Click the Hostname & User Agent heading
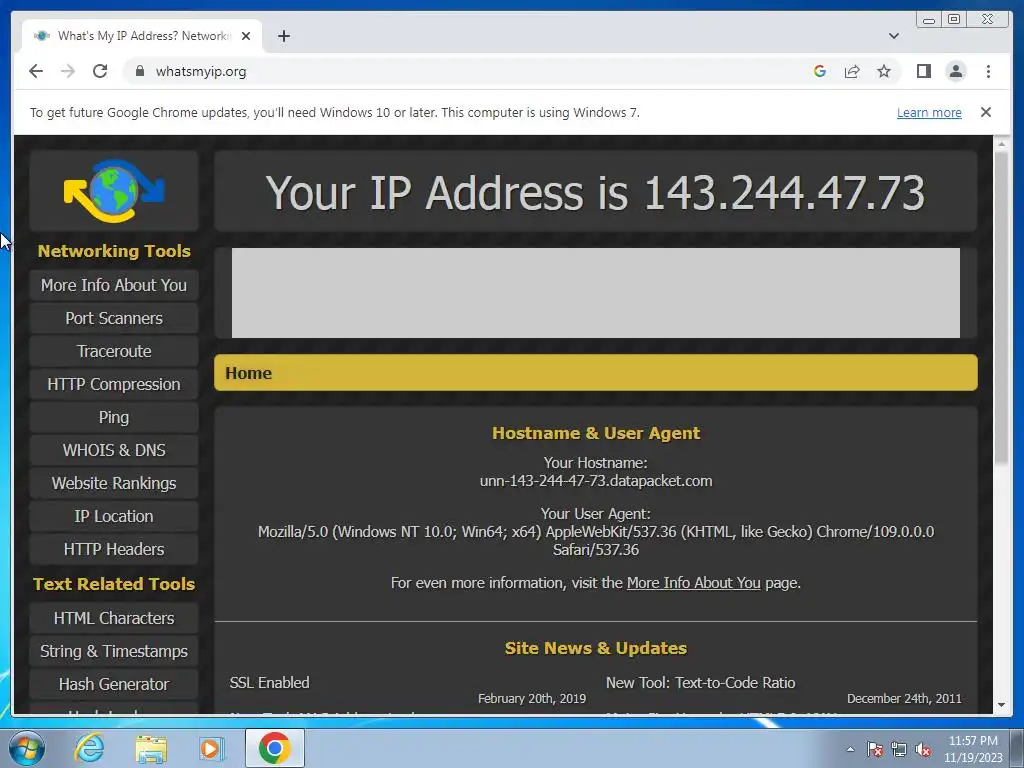The width and height of the screenshot is (1024, 768). 596,433
